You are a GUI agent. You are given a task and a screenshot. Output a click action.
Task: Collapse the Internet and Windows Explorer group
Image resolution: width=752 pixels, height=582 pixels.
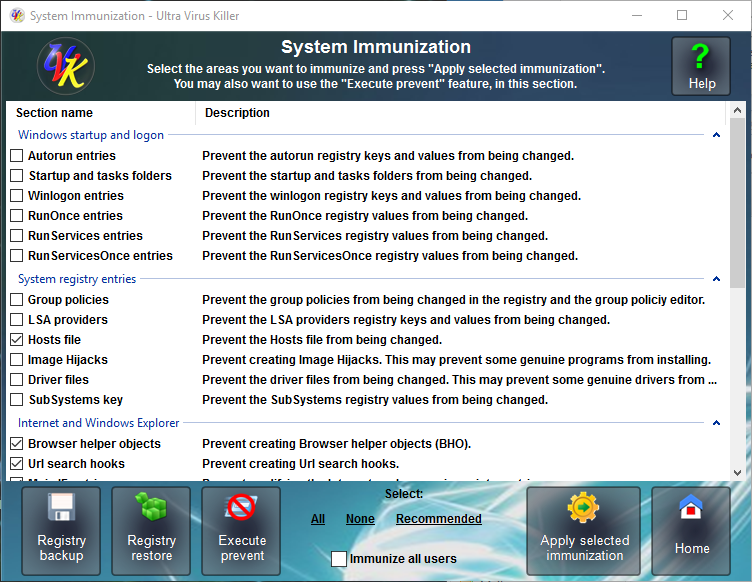coord(716,423)
